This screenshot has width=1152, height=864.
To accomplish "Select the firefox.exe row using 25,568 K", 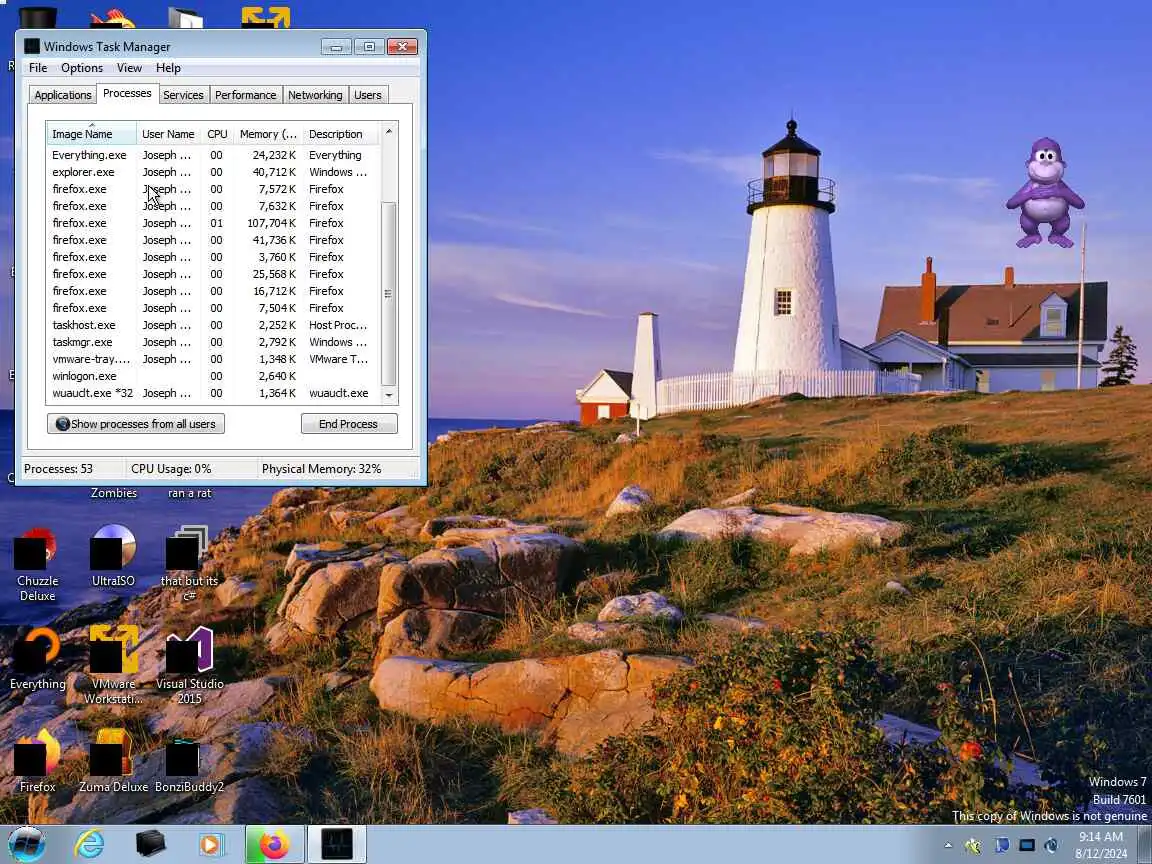I will (213, 274).
